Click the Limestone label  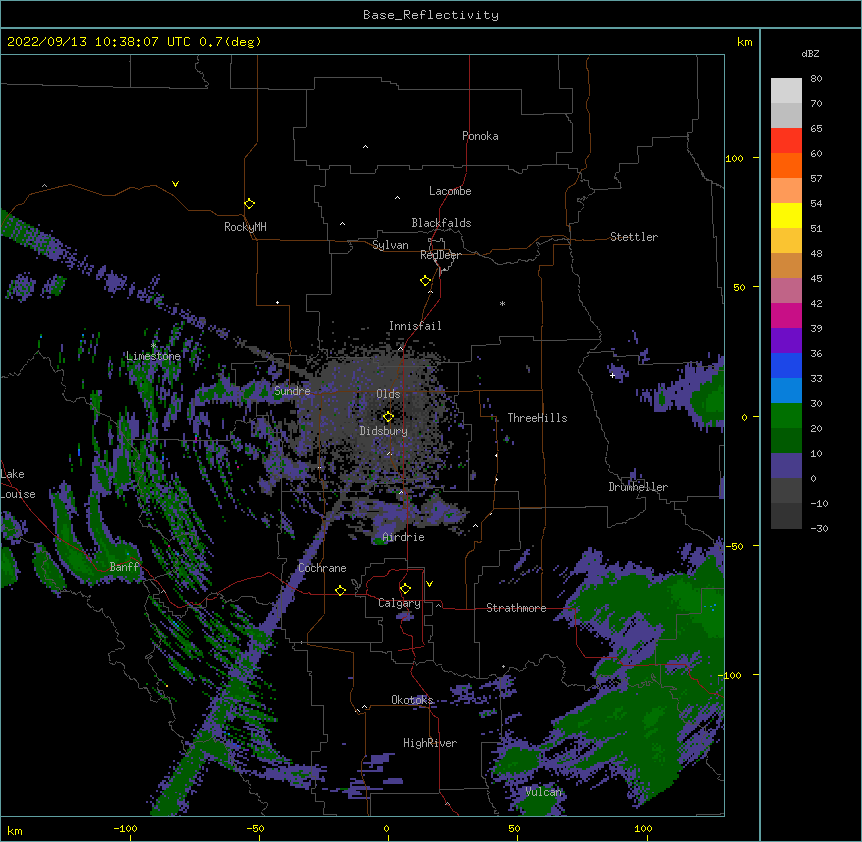click(x=153, y=356)
